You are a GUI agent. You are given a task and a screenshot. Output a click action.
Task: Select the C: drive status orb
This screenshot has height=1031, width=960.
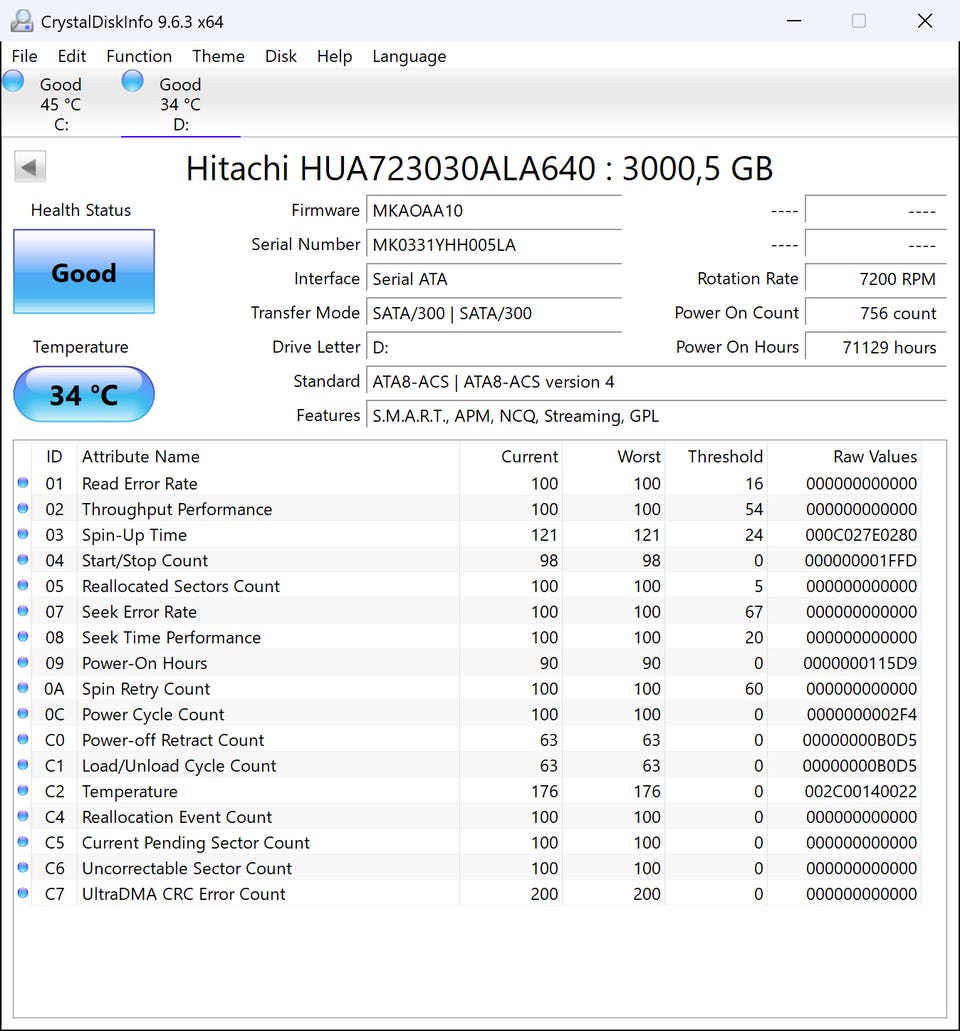click(x=14, y=82)
